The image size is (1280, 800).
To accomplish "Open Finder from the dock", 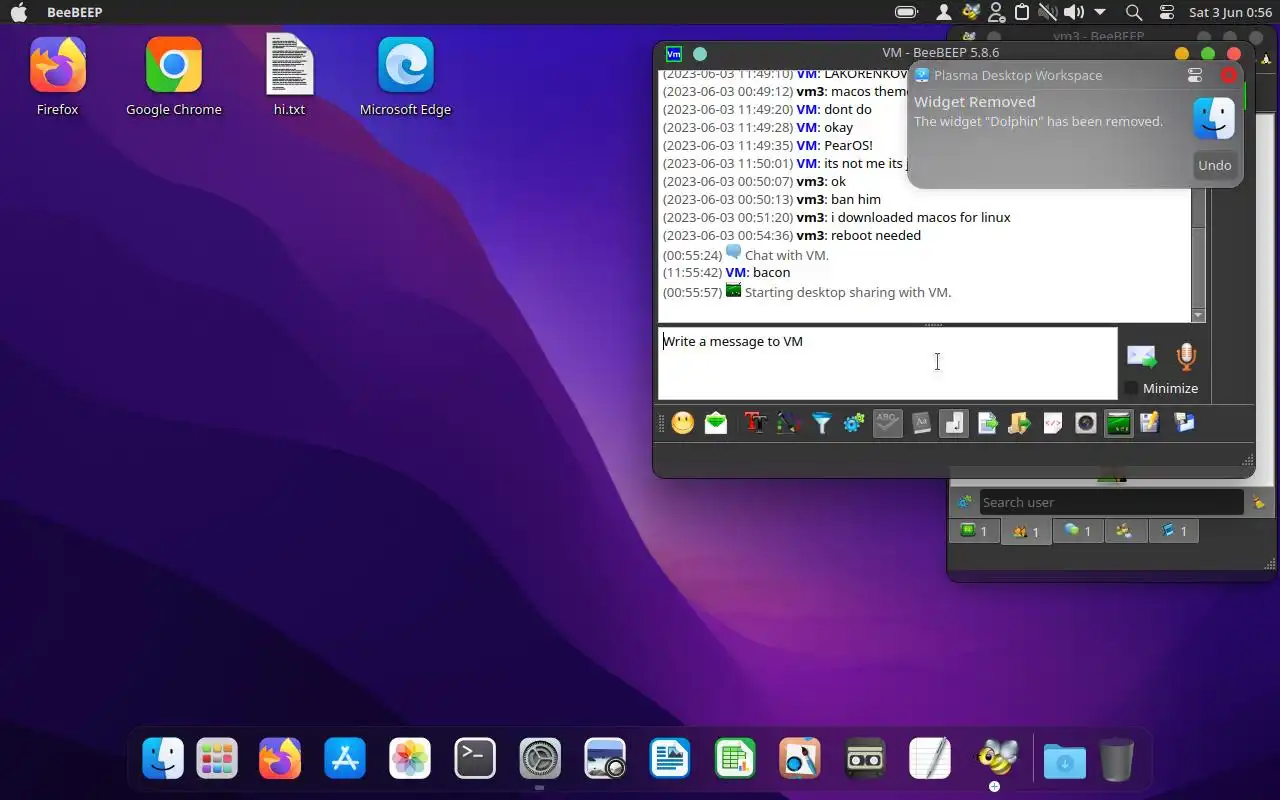I will pyautogui.click(x=163, y=758).
